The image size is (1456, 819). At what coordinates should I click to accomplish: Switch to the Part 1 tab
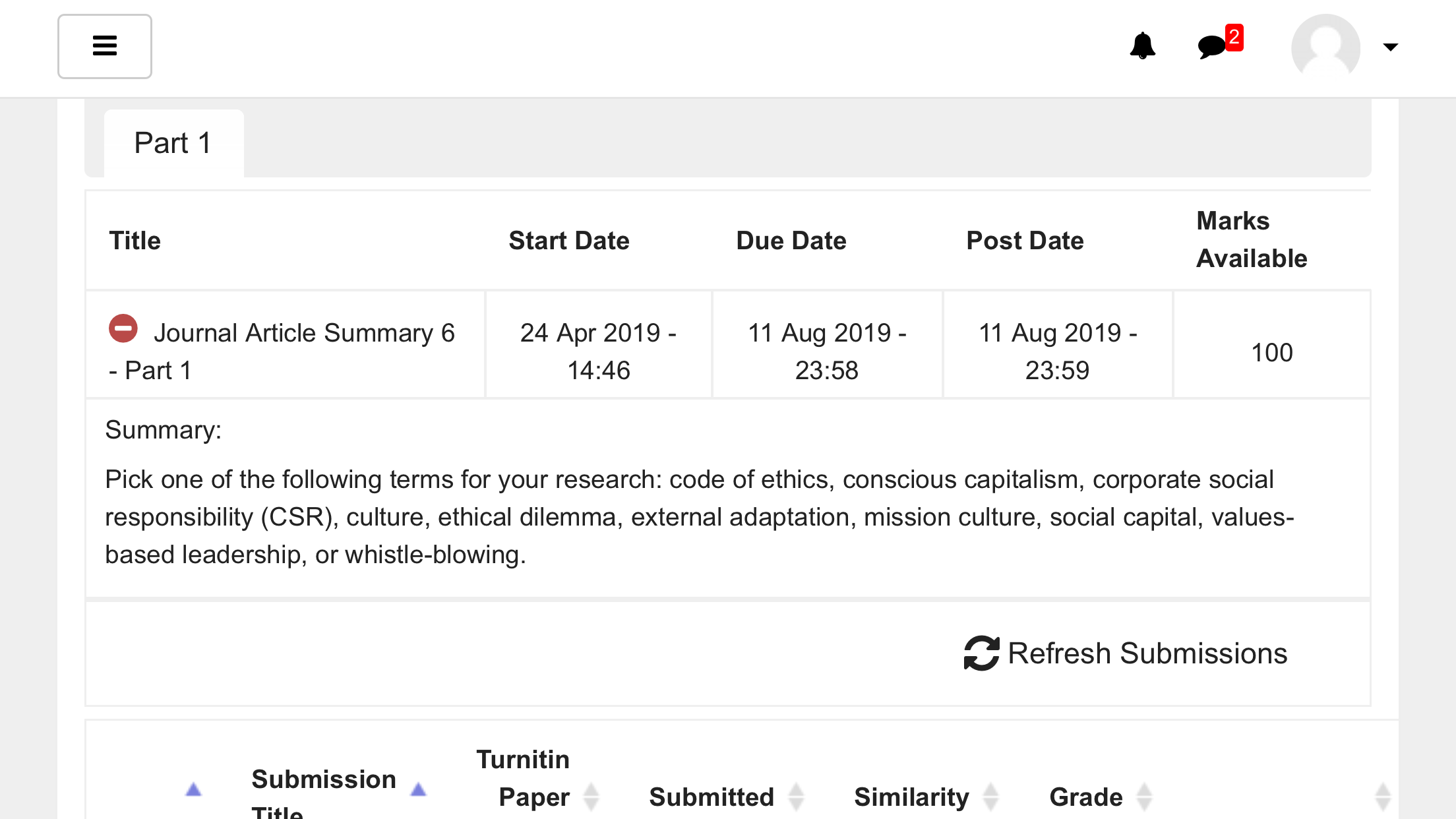point(173,143)
